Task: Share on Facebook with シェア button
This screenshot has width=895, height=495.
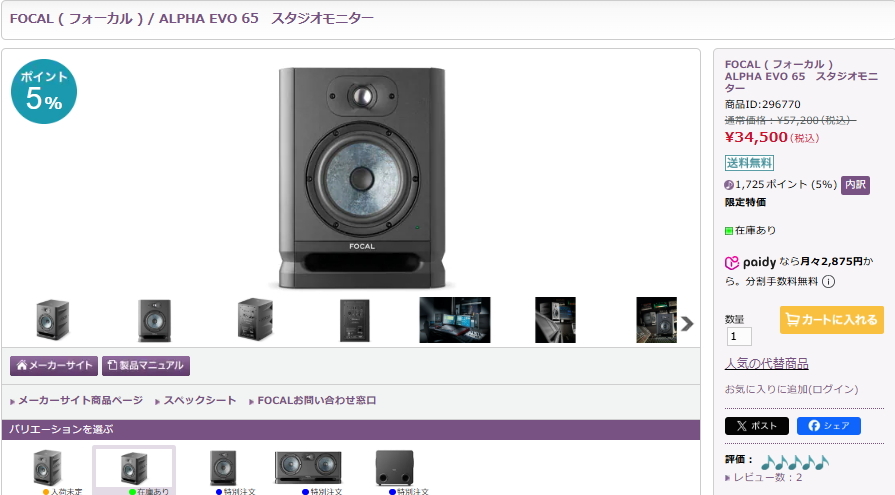Action: pyautogui.click(x=829, y=426)
